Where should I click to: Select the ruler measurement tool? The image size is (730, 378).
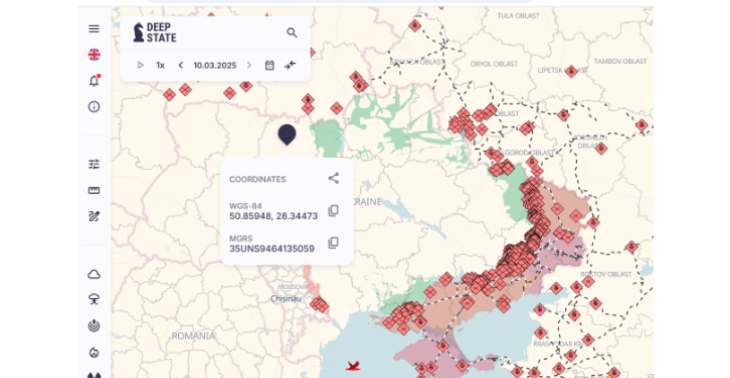click(94, 190)
